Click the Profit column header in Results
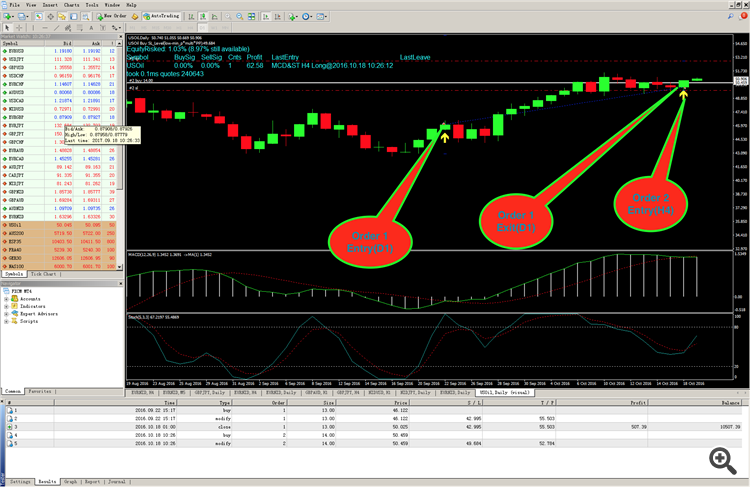This screenshot has height=487, width=750. [x=601, y=403]
